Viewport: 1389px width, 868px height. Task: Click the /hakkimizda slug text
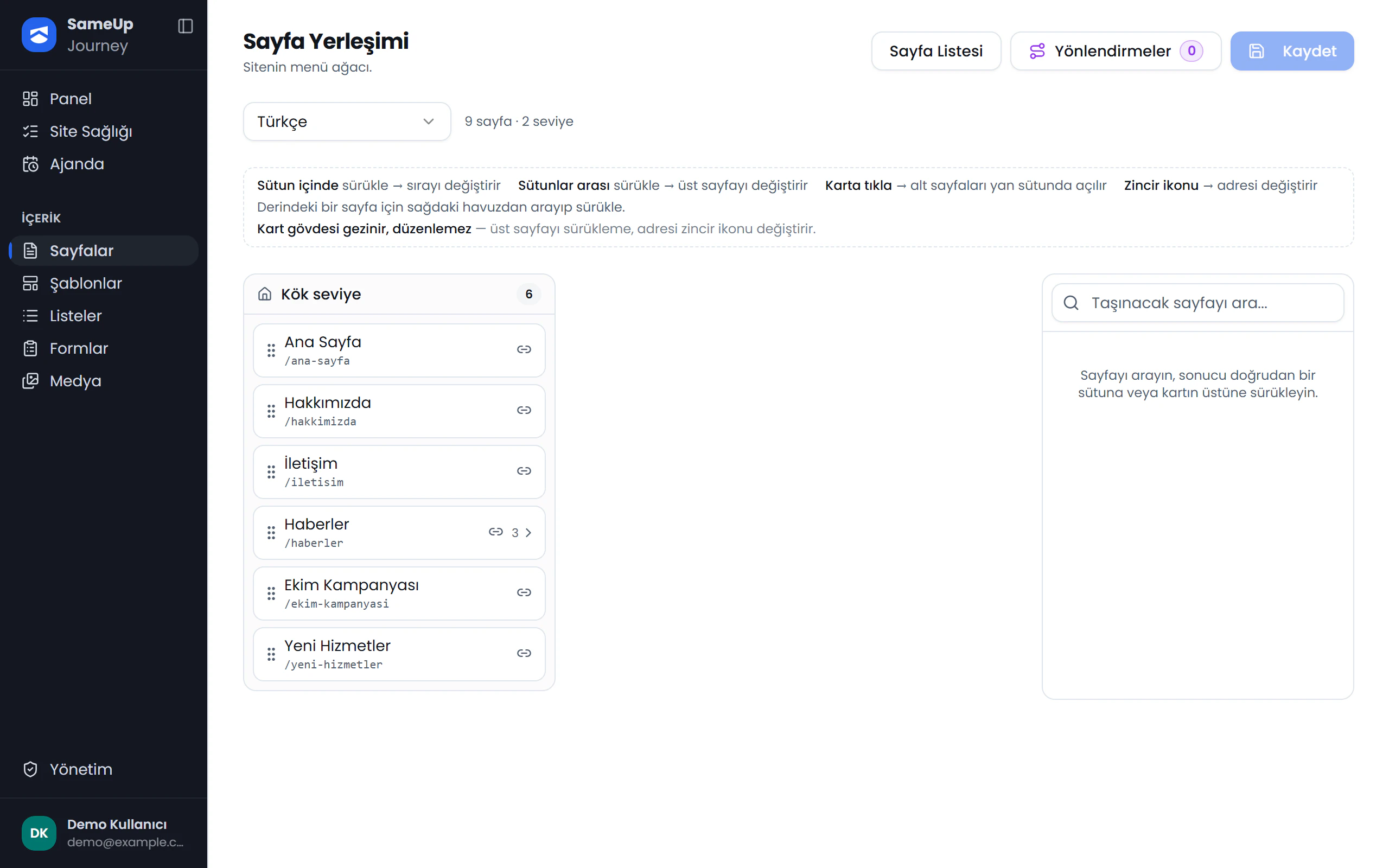click(x=320, y=422)
